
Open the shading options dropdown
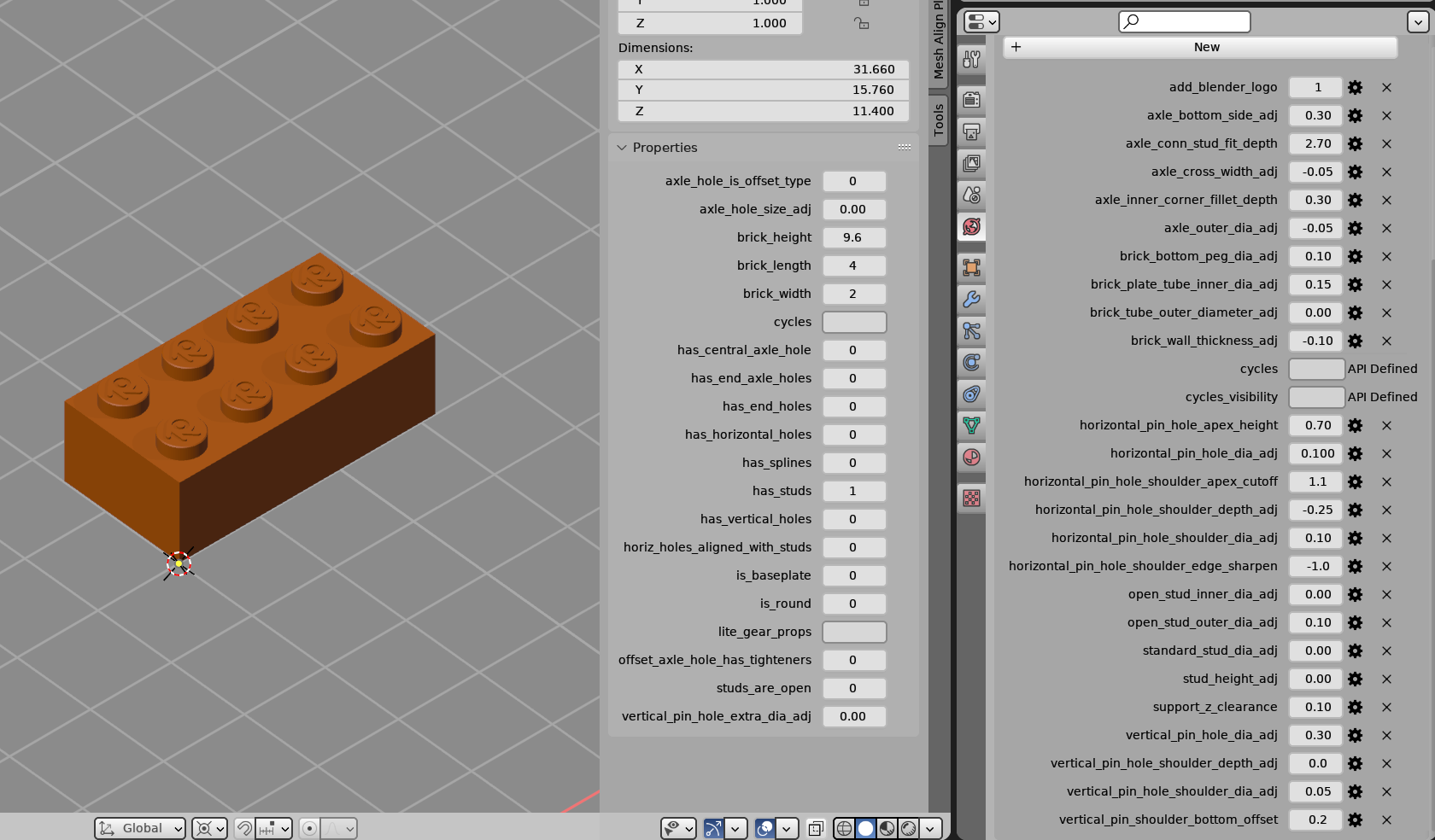[x=931, y=828]
